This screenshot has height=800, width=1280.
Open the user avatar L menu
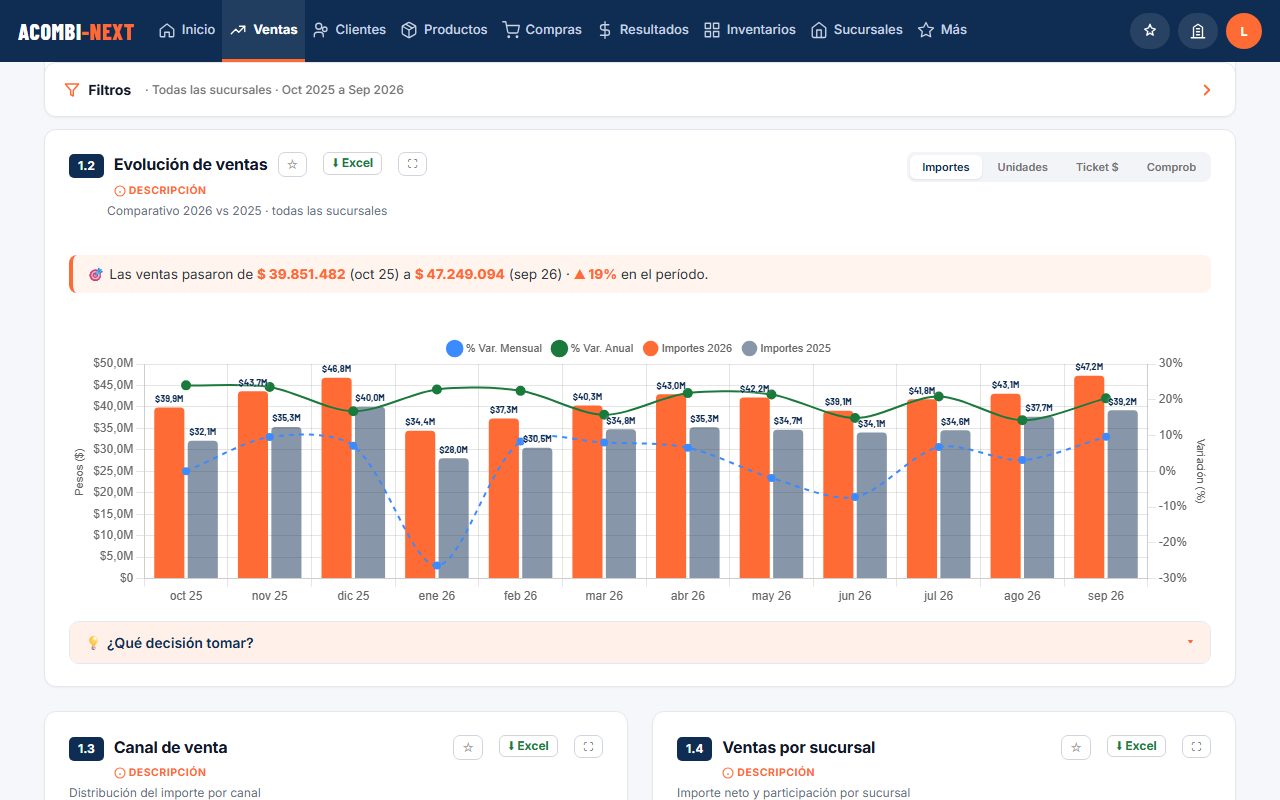pyautogui.click(x=1244, y=31)
